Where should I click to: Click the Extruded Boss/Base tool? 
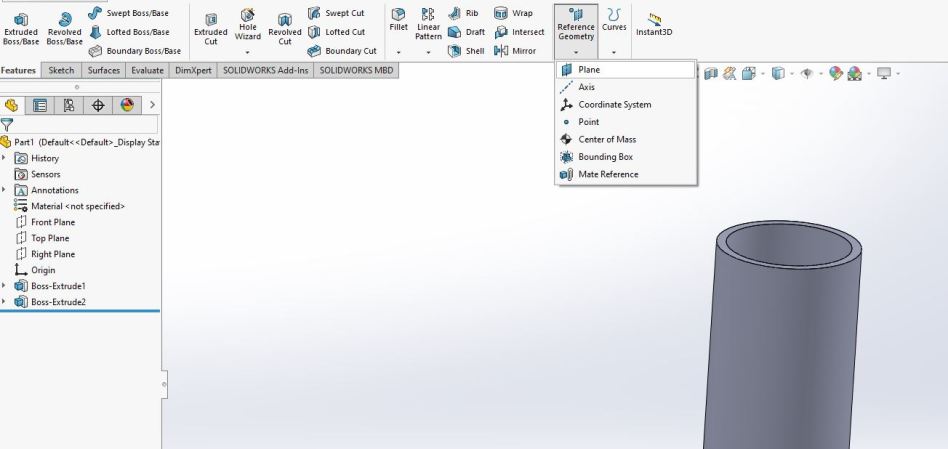click(x=21, y=30)
